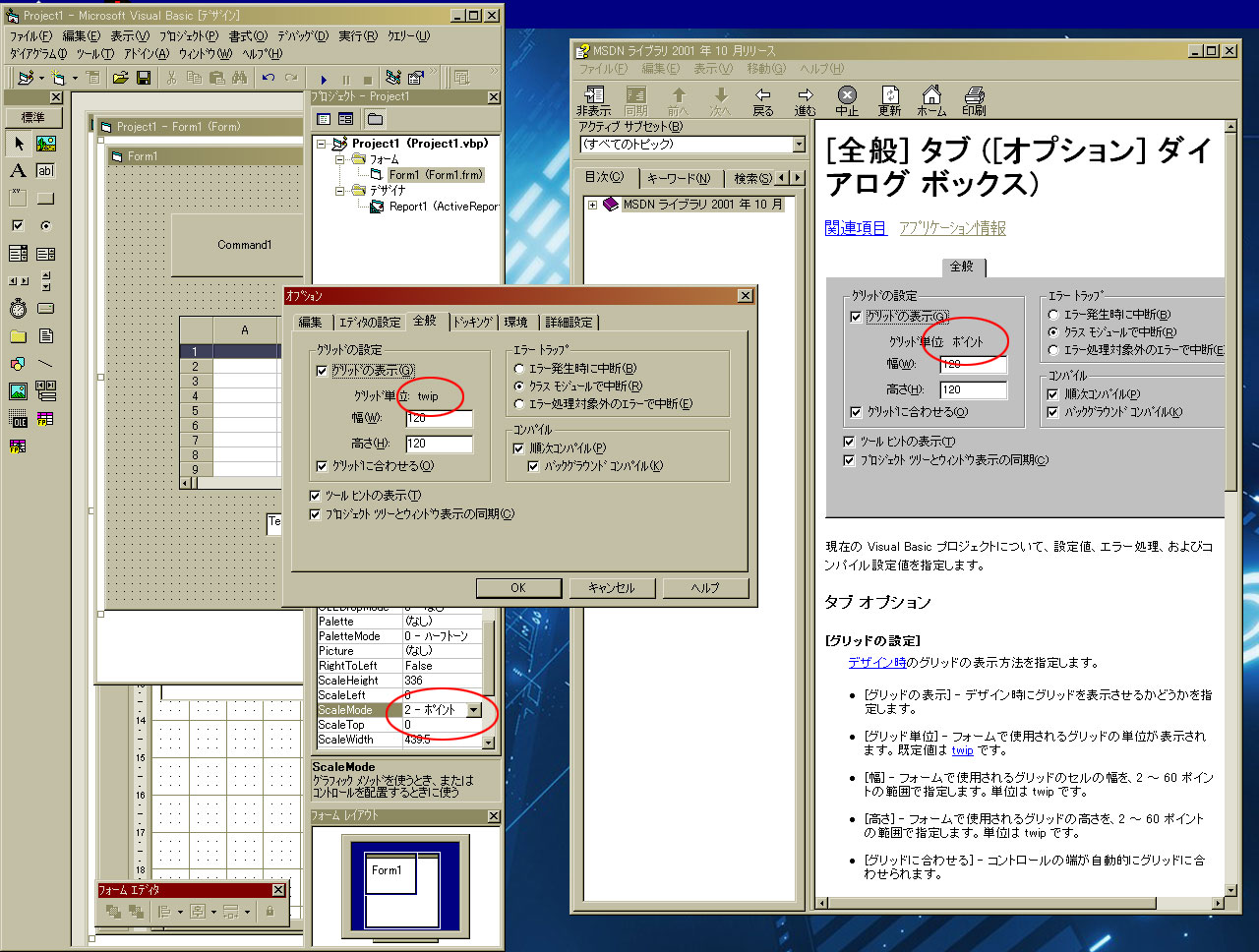Screen dimensions: 1259x952
Task: Switch to 詳細設定 tab in Options dialog
Action: point(570,323)
